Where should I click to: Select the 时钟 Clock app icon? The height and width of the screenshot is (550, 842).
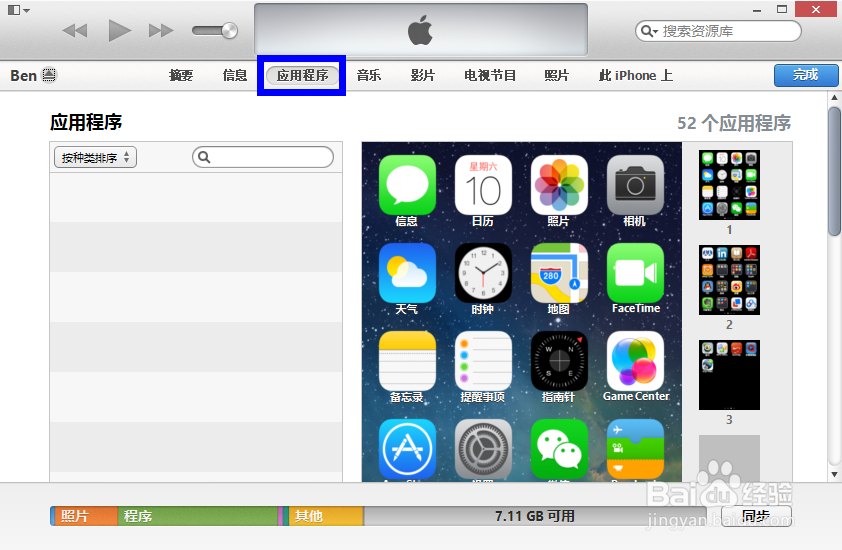[x=483, y=273]
